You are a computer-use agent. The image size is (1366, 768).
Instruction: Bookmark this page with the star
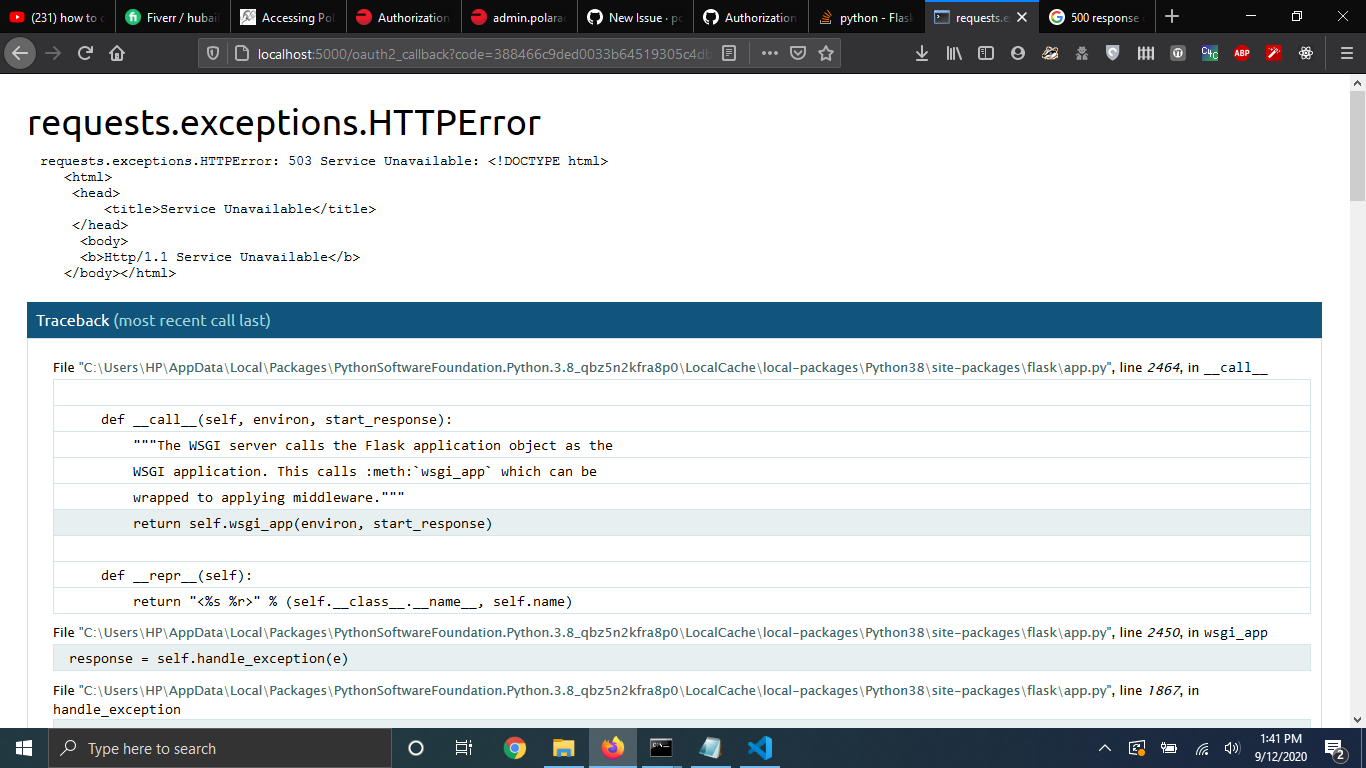coord(826,54)
